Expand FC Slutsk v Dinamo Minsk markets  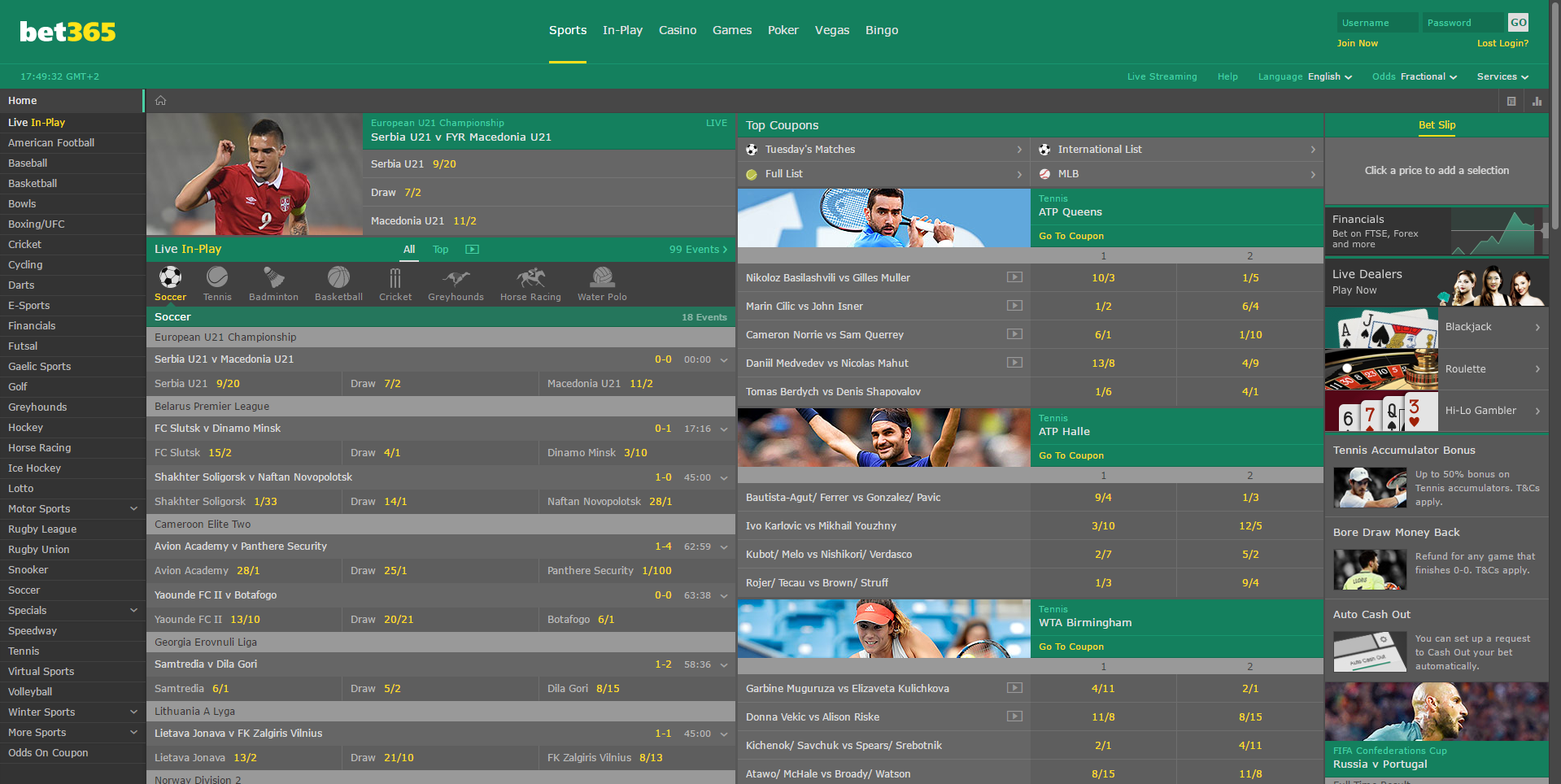click(724, 429)
